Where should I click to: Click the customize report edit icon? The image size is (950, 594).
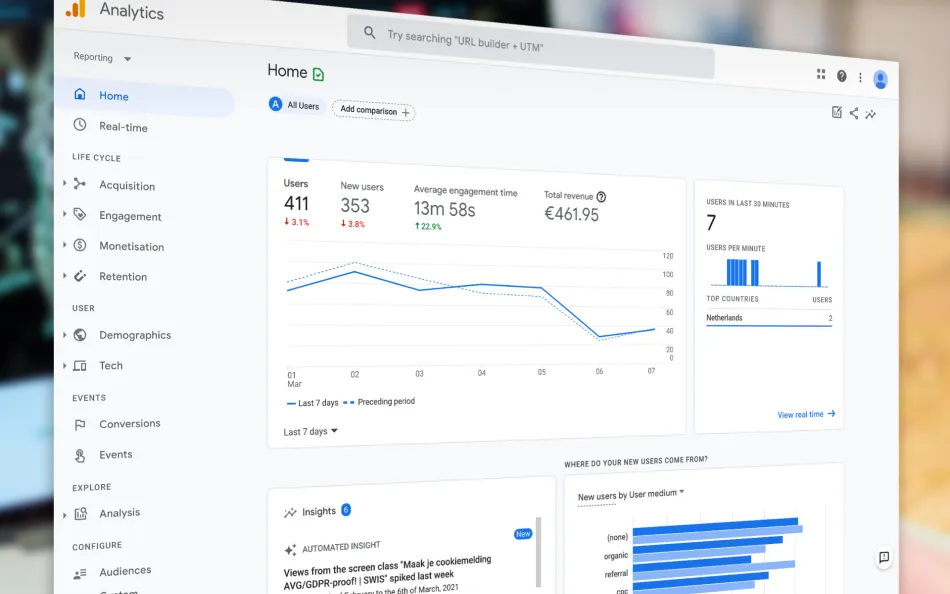pyautogui.click(x=837, y=112)
